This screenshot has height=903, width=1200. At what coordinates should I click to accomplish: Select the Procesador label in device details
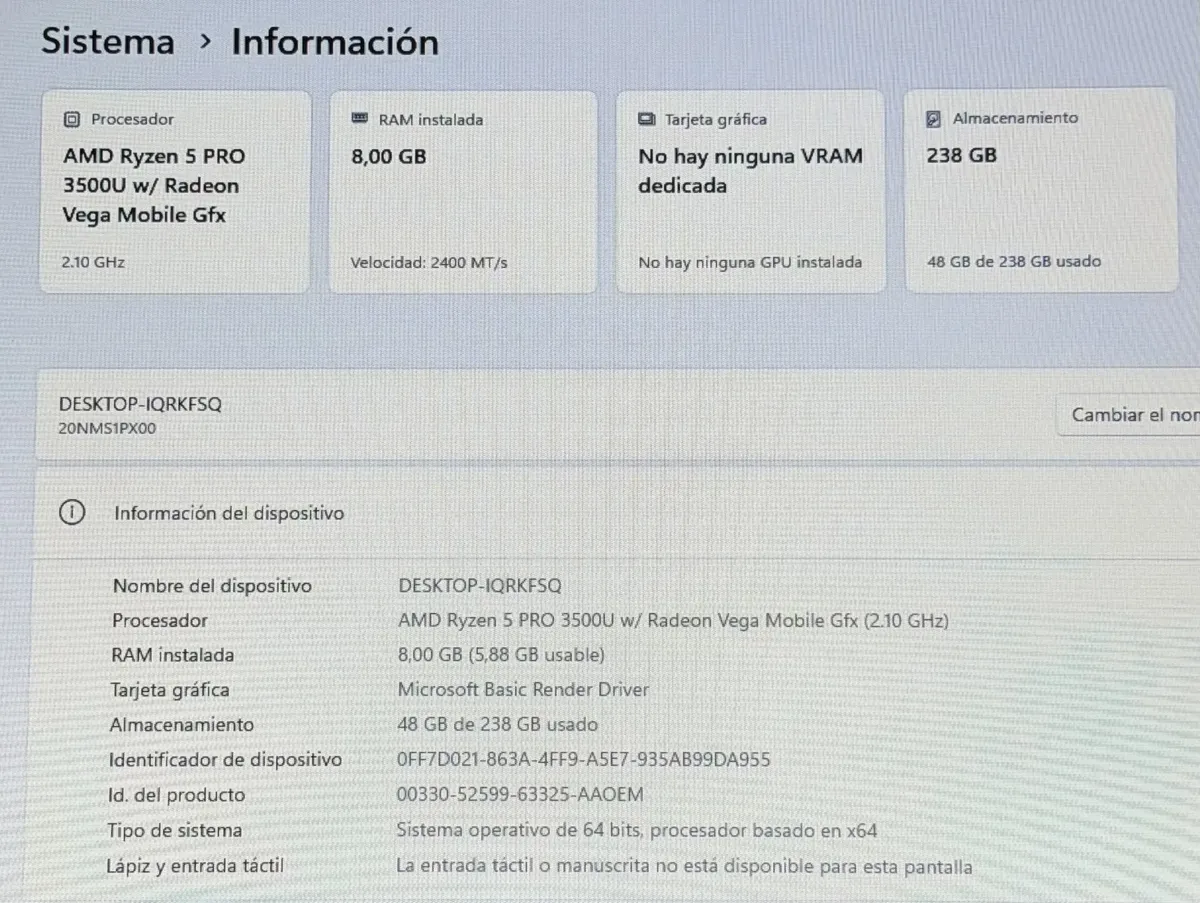click(x=160, y=620)
